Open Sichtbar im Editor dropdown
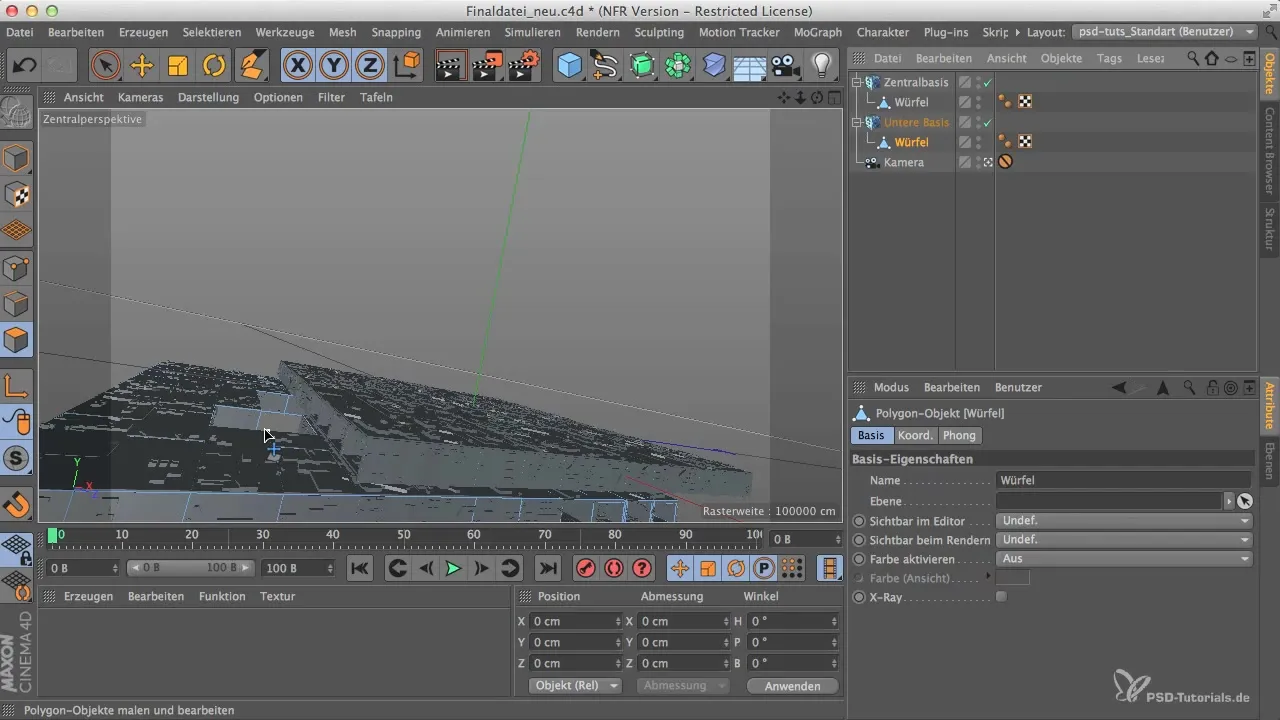Screen dimensions: 1280x720 coord(1124,521)
